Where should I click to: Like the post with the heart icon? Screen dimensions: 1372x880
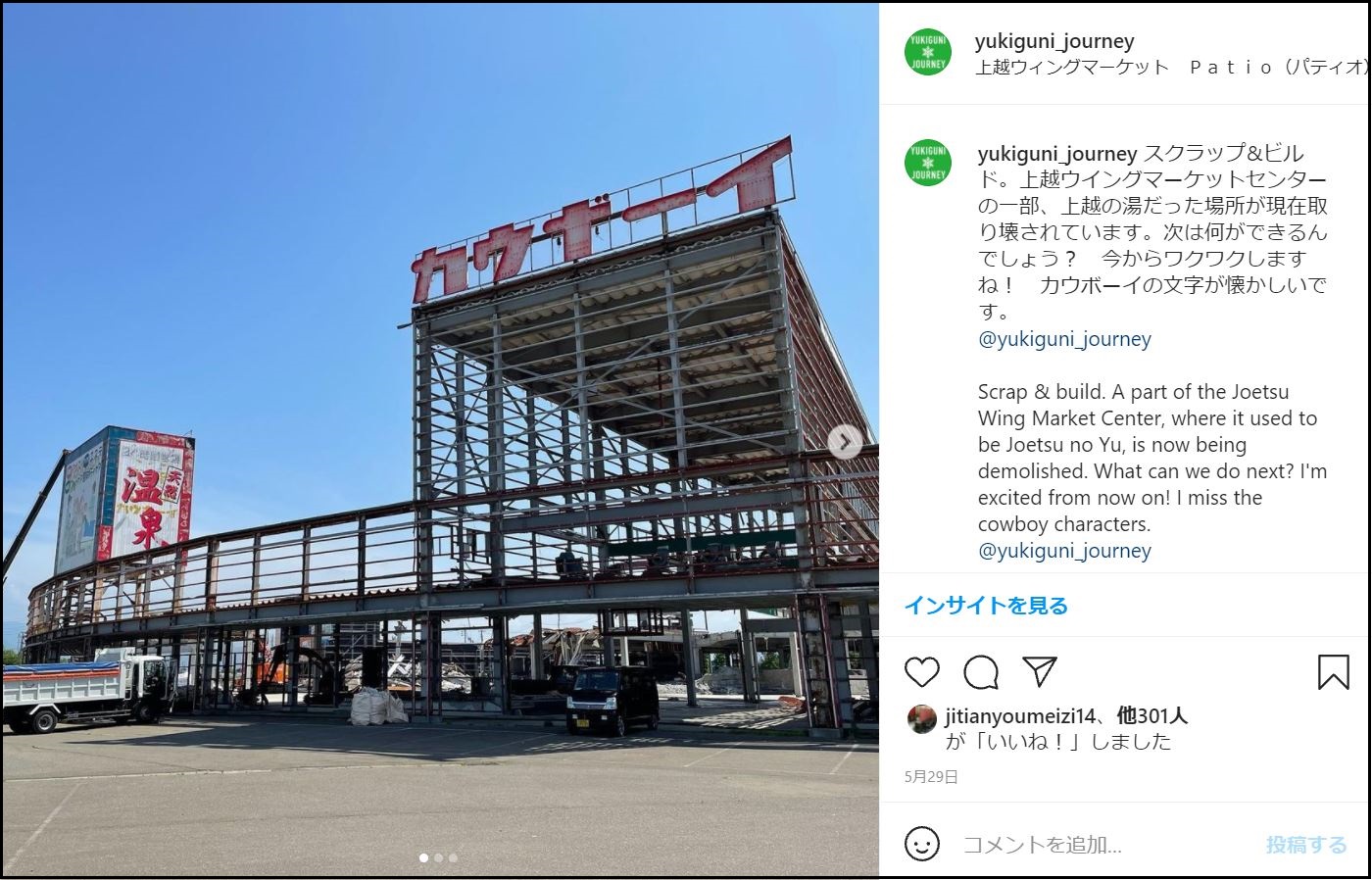pos(921,672)
